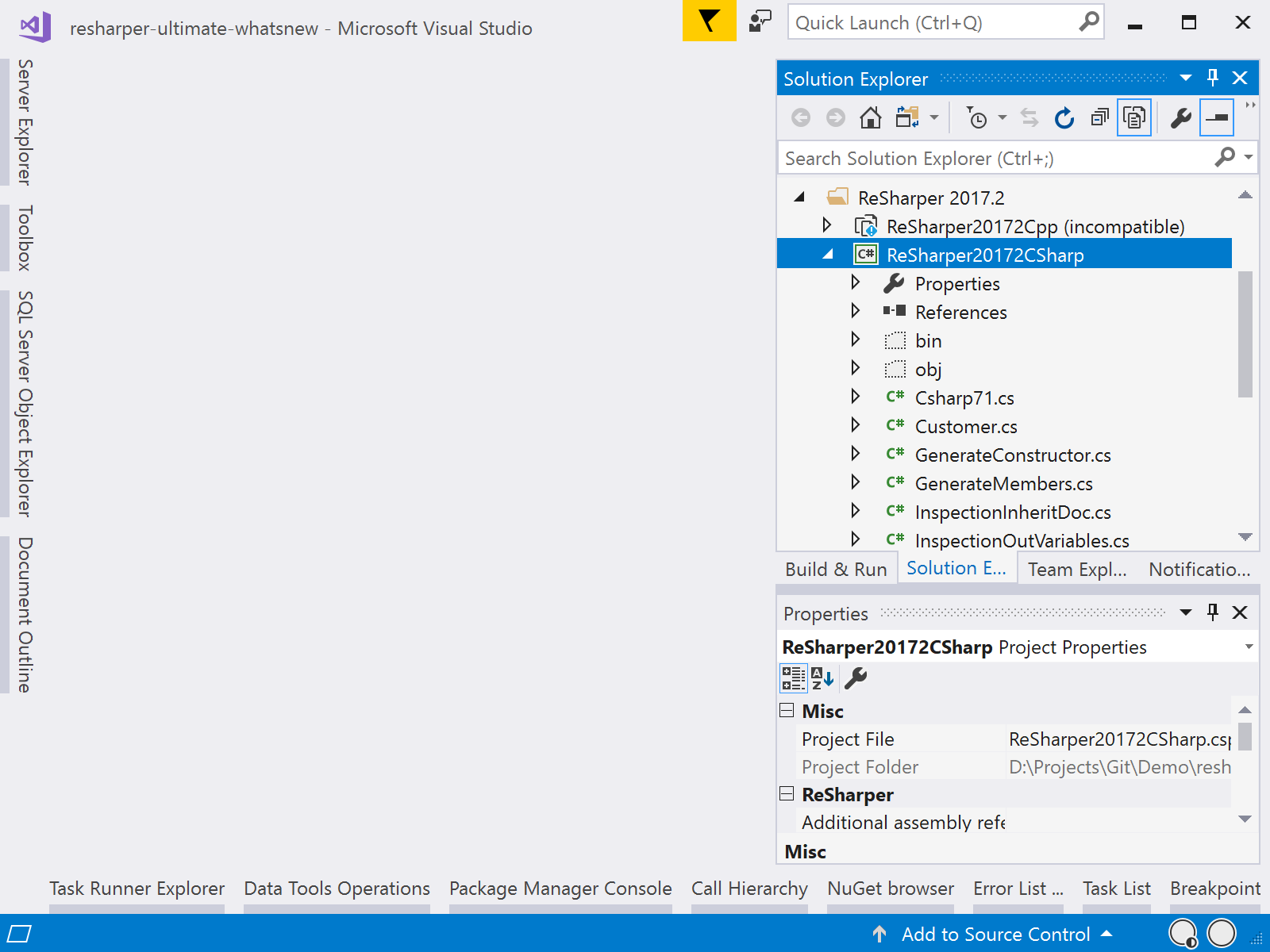Select the obj folder
Screen dimensions: 1270x952
coord(928,369)
